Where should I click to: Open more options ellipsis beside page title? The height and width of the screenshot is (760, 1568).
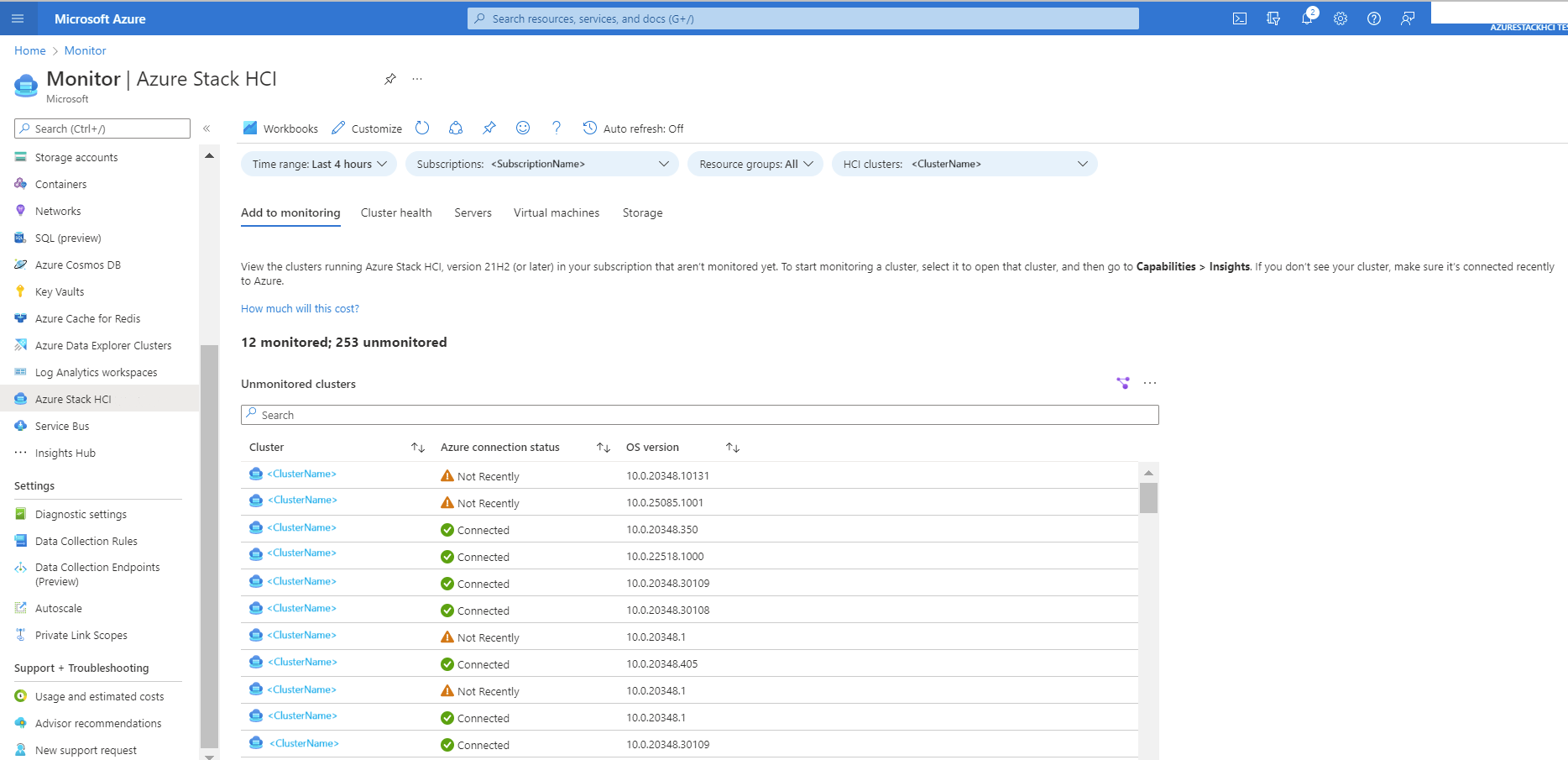pos(417,79)
